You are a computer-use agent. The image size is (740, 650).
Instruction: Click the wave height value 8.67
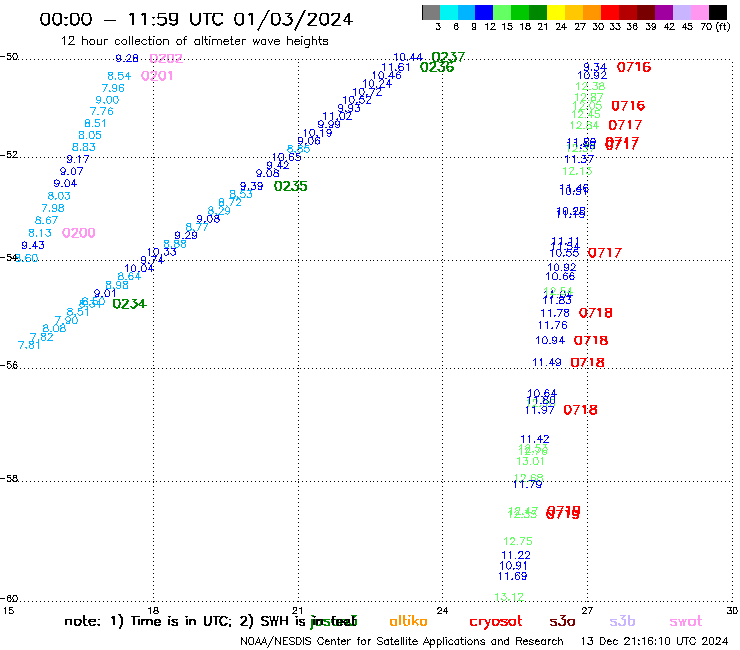click(46, 220)
